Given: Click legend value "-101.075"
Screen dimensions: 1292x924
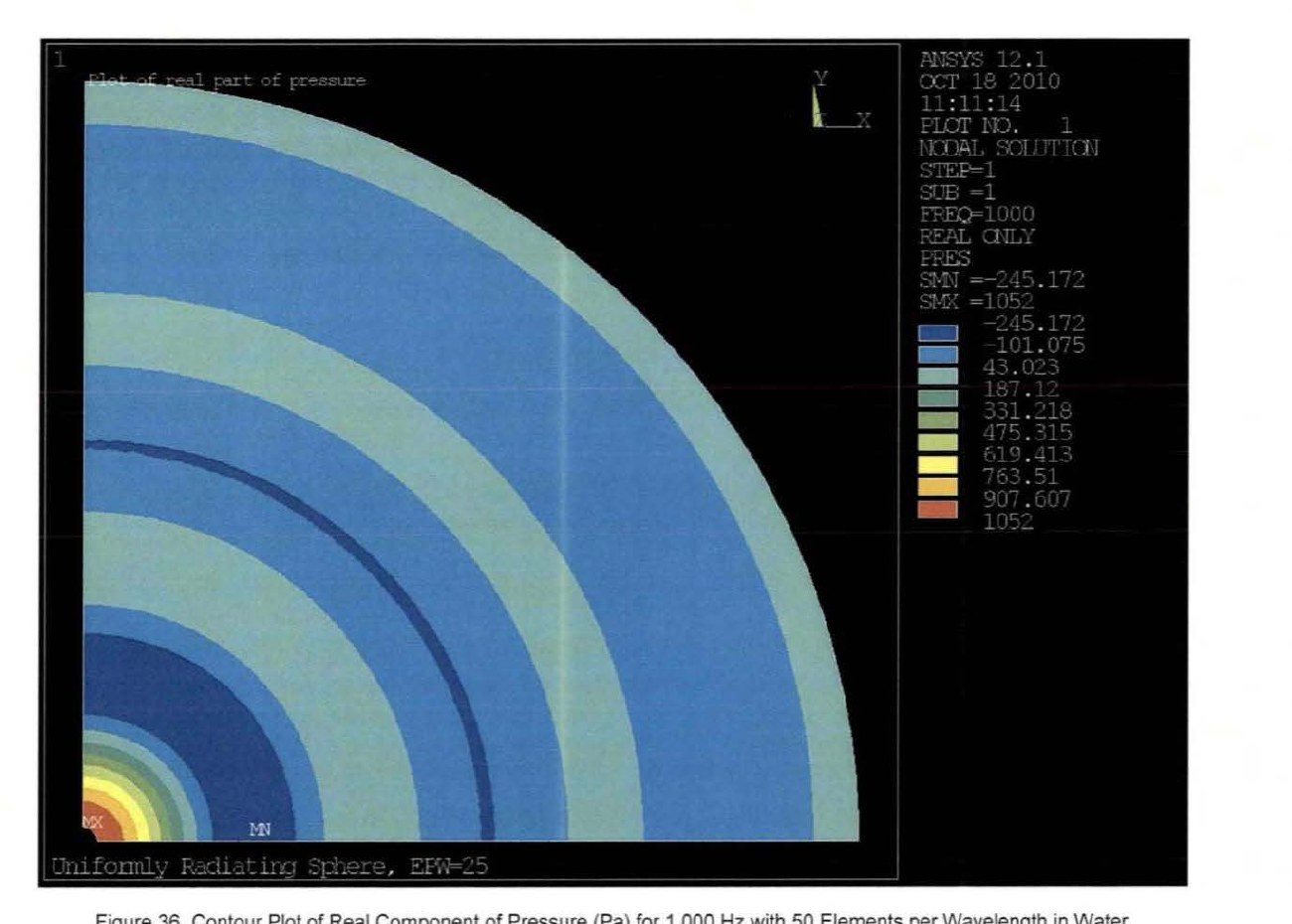Looking at the screenshot, I should tap(1034, 346).
